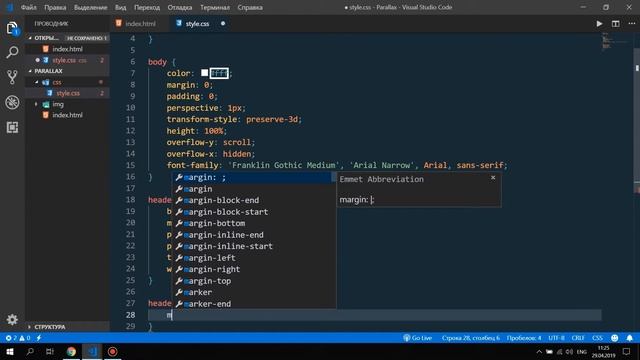Image resolution: width=640 pixels, height=360 pixels.
Task: Click the white color swatch on line 7
Action: [x=204, y=73]
